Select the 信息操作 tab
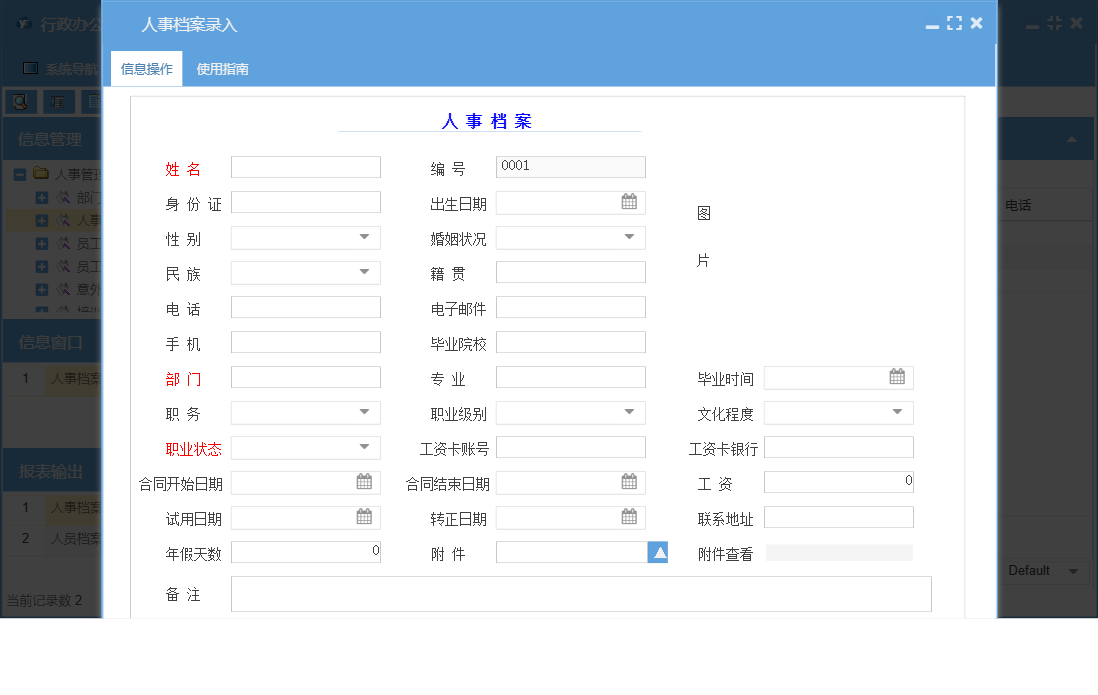1098x695 pixels. (145, 70)
